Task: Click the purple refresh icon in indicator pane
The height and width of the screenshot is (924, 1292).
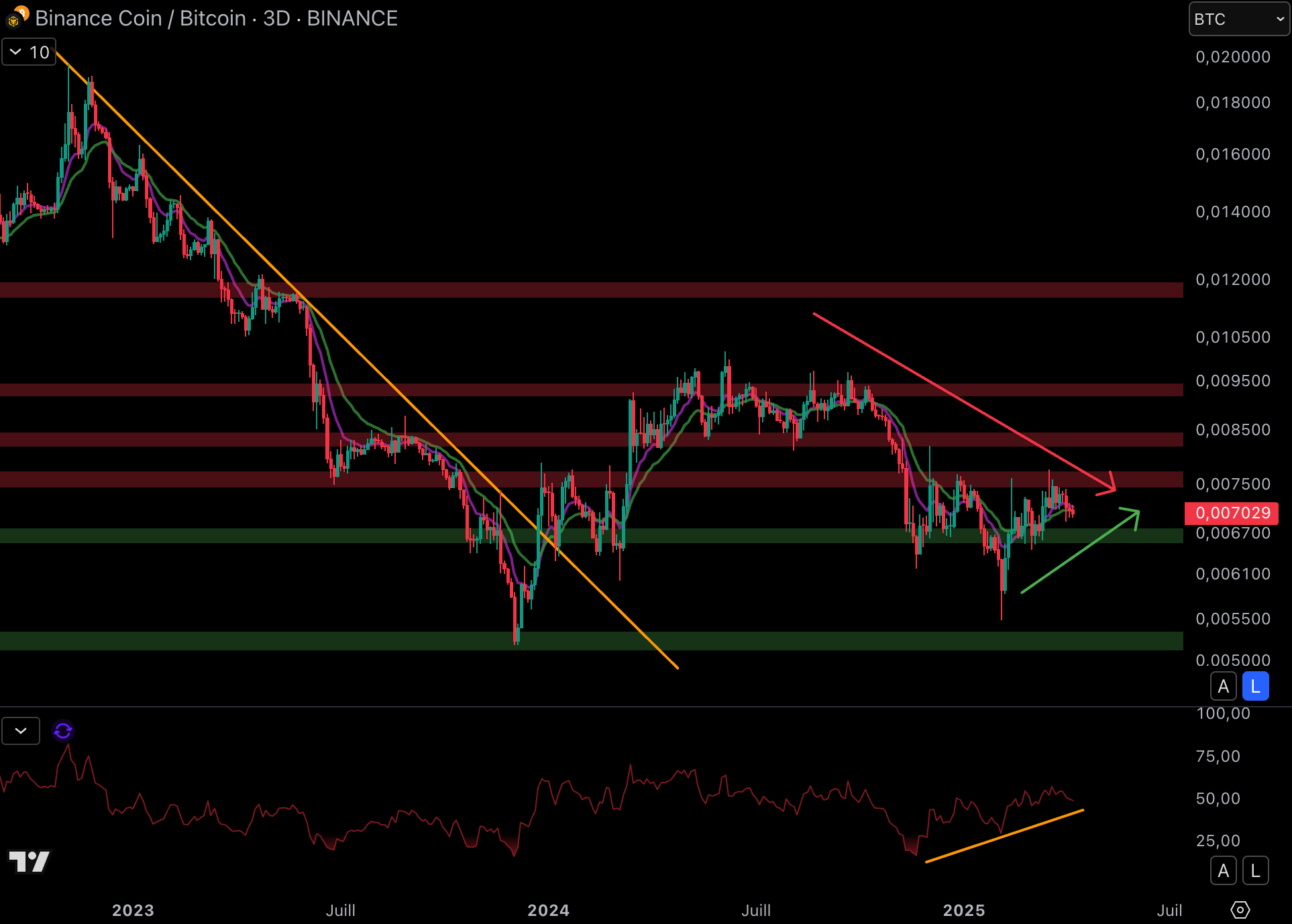Action: point(63,730)
